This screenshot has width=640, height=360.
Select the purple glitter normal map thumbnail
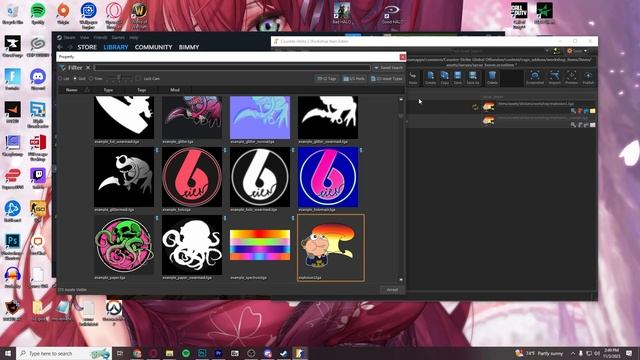(260, 118)
